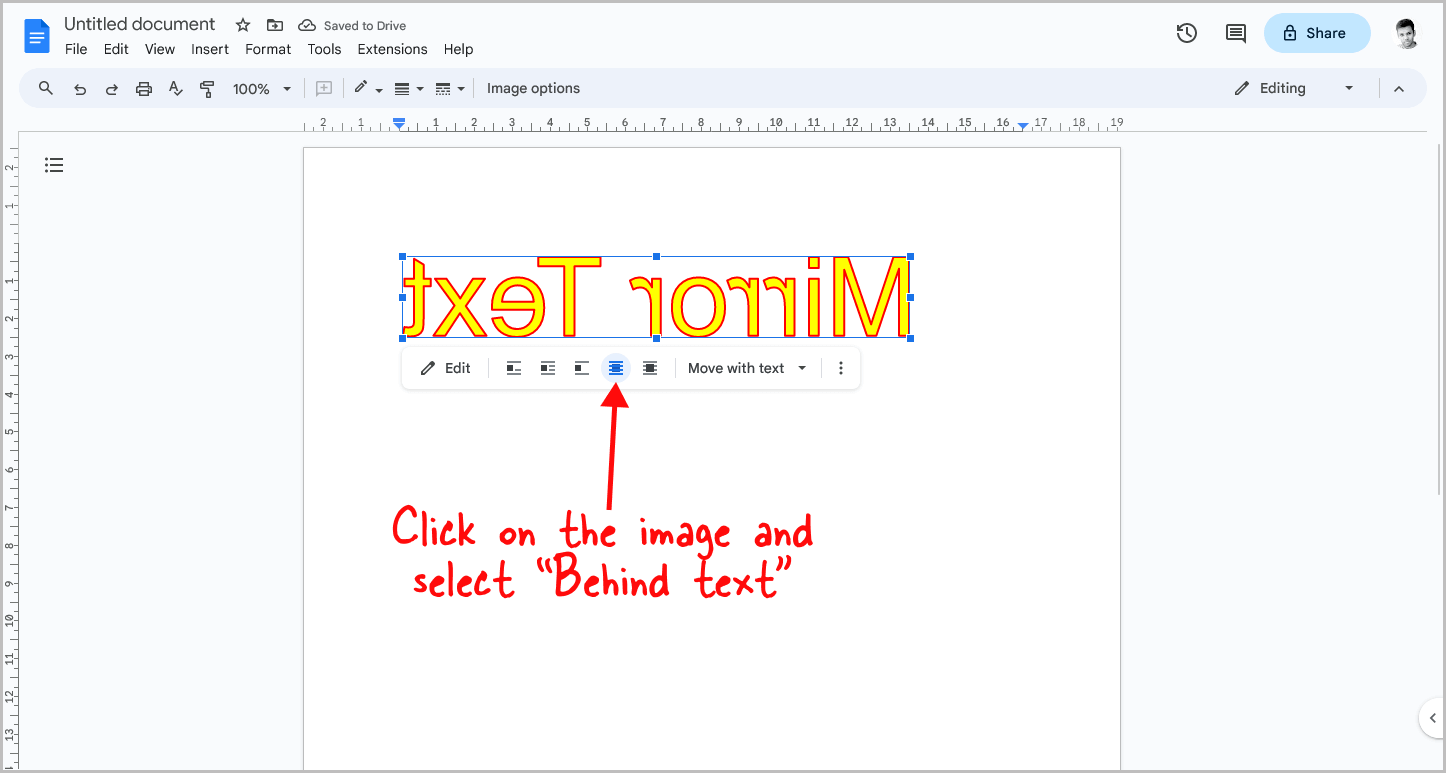Open the zoom level dropdown
1446x773 pixels.
coord(262,88)
